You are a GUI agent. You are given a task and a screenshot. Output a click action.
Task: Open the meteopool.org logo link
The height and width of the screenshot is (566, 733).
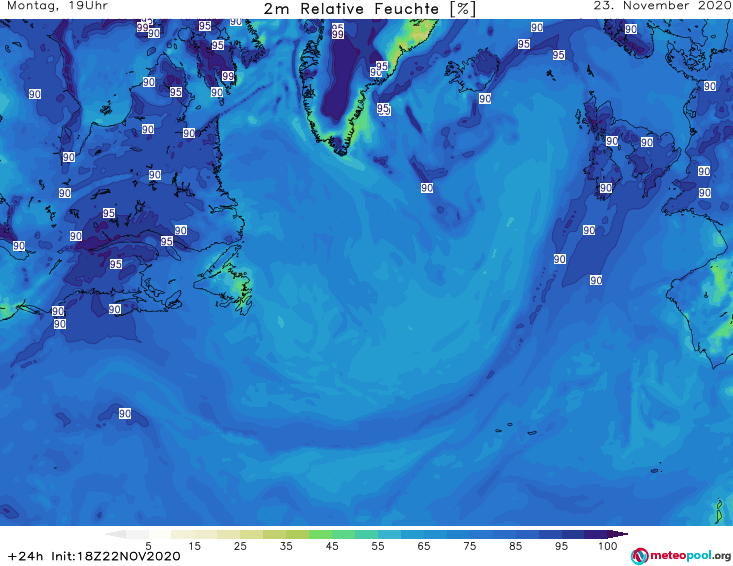pos(681,556)
